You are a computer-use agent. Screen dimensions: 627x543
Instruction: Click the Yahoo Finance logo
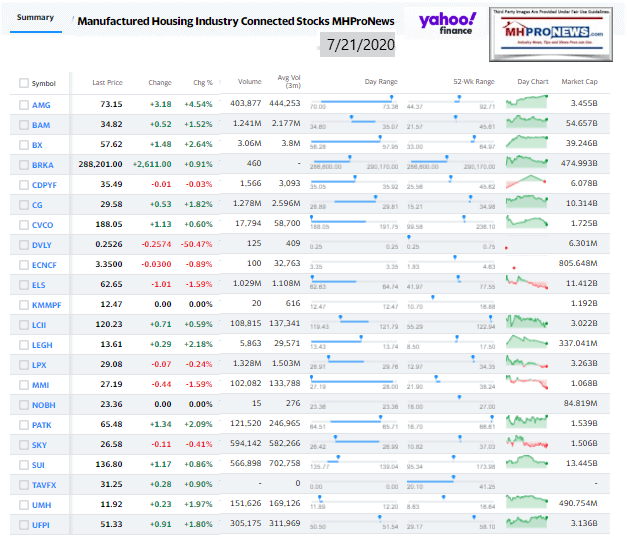pos(448,25)
